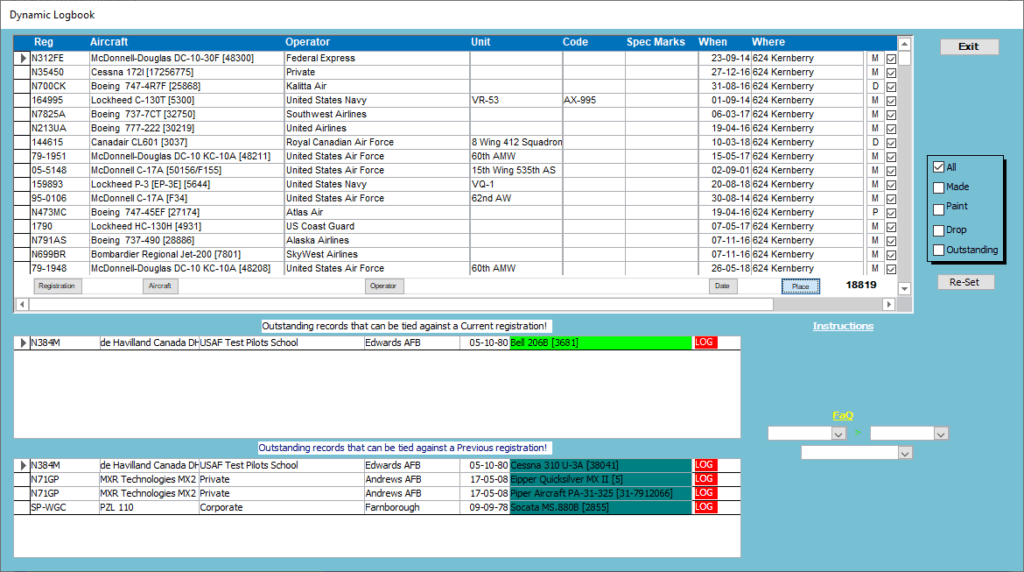This screenshot has height=572, width=1024.
Task: Click the Exit button
Action: click(969, 46)
